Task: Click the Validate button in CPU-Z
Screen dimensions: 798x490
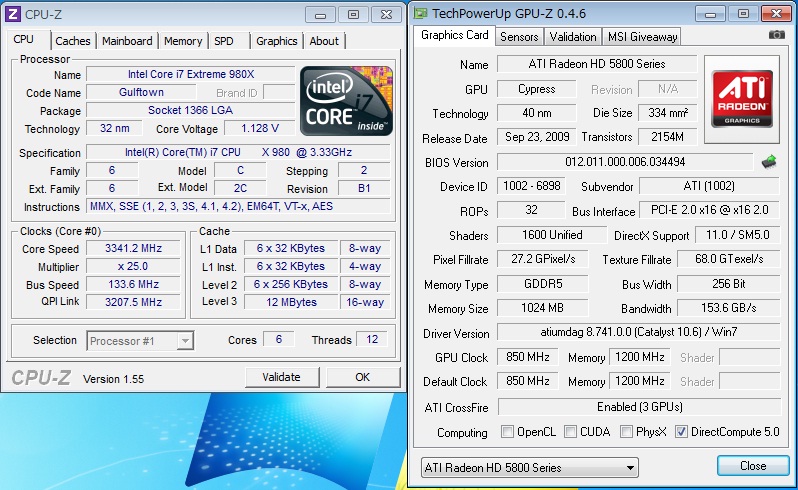Action: [281, 377]
